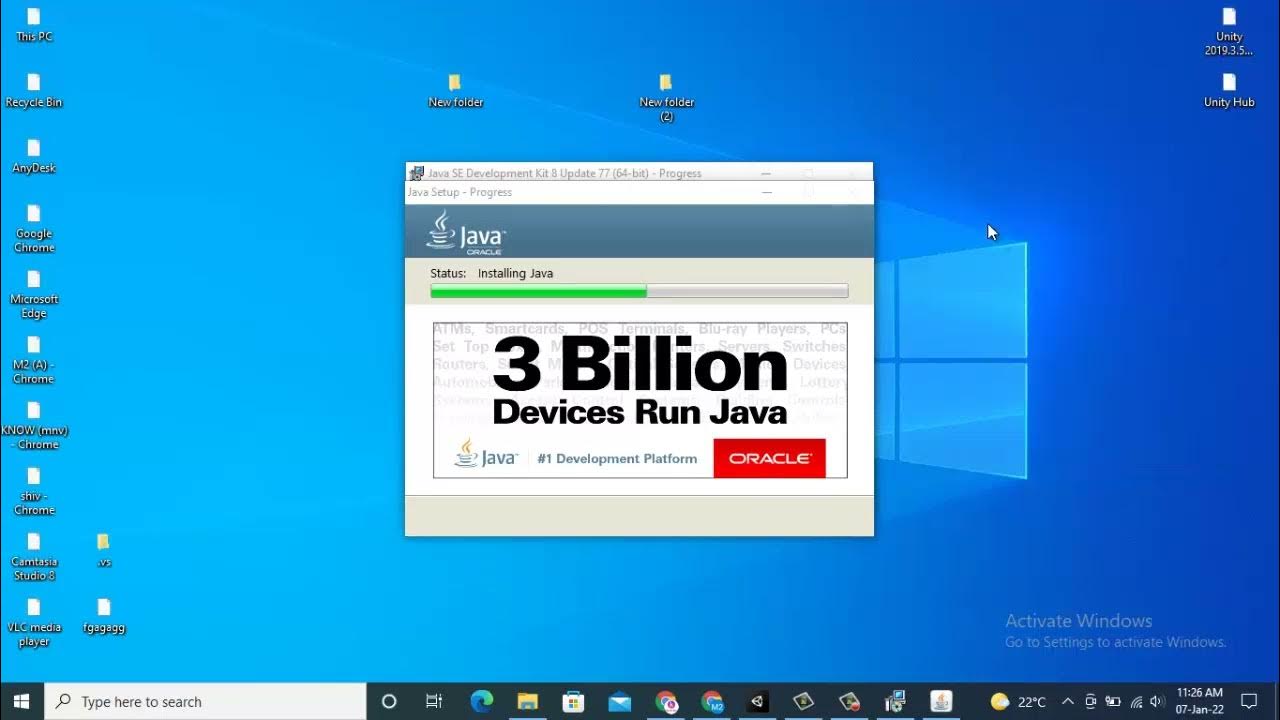This screenshot has width=1280, height=720.
Task: Select the M2 (A) - Chrome shortcut
Action: pos(34,360)
